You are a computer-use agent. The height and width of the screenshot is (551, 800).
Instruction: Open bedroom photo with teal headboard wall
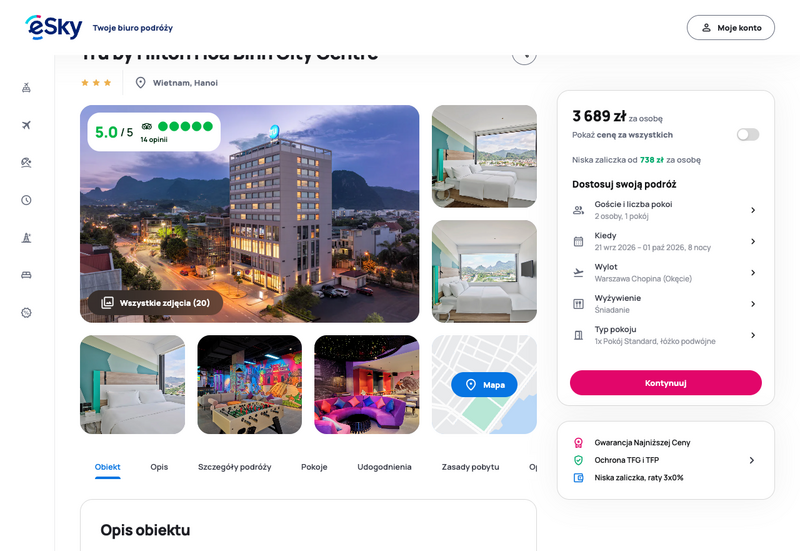point(133,385)
